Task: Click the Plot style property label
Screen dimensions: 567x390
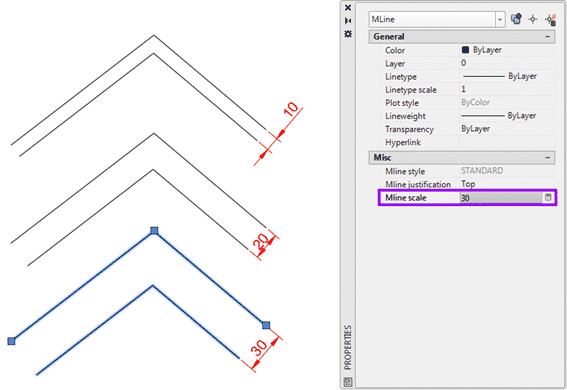Action: (402, 103)
